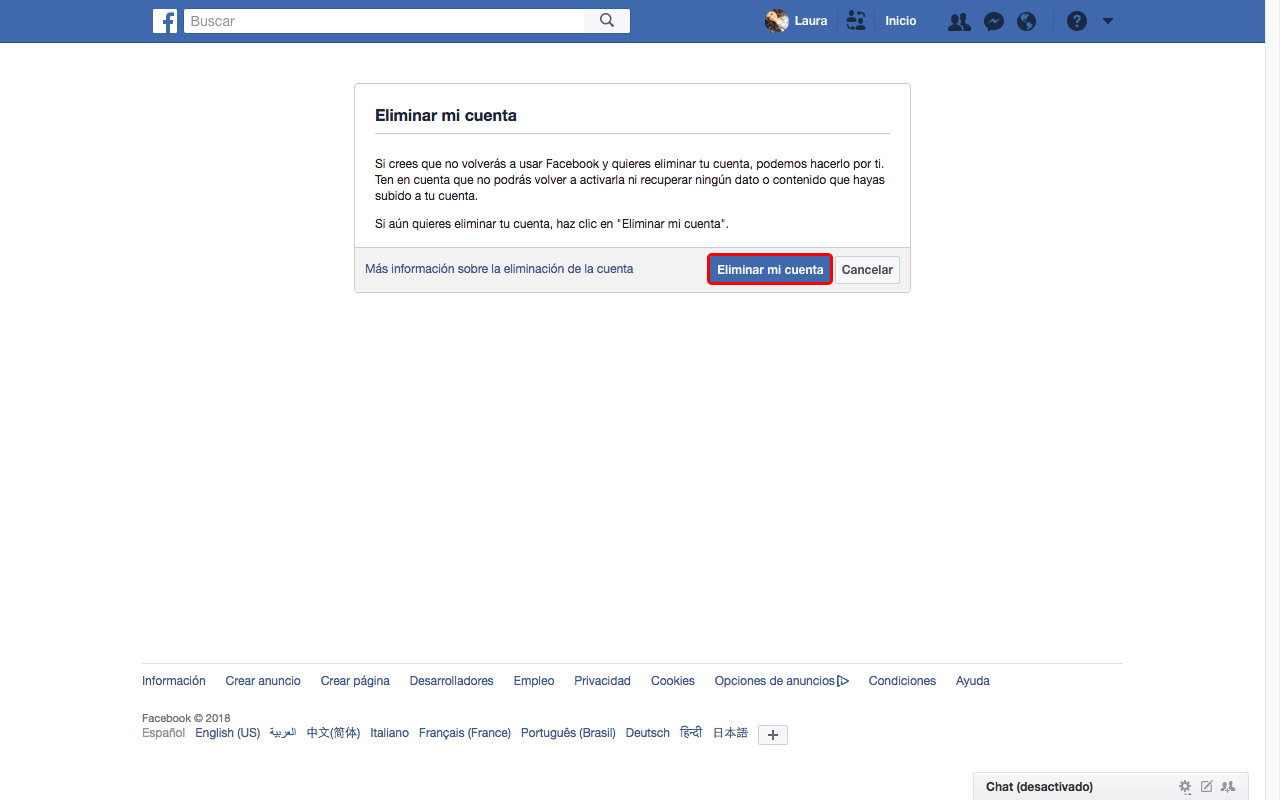This screenshot has height=800, width=1280.
Task: Go to Inicio home
Action: point(900,21)
